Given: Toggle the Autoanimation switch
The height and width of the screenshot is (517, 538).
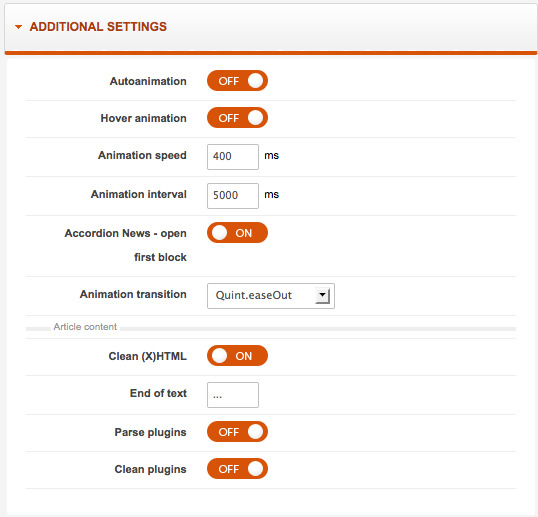Looking at the screenshot, I should click(x=237, y=81).
